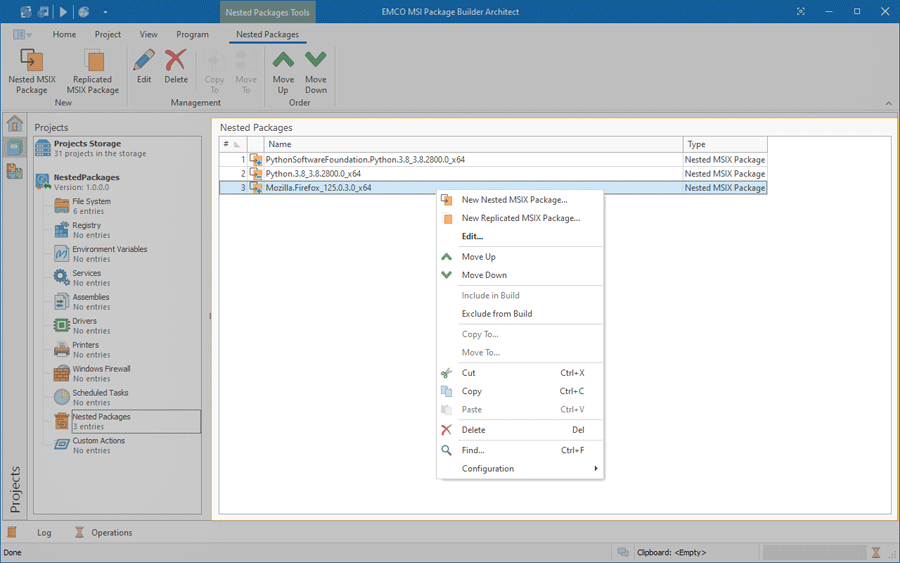
Task: Select the Scheduled Tasks node
Action: [x=100, y=398]
